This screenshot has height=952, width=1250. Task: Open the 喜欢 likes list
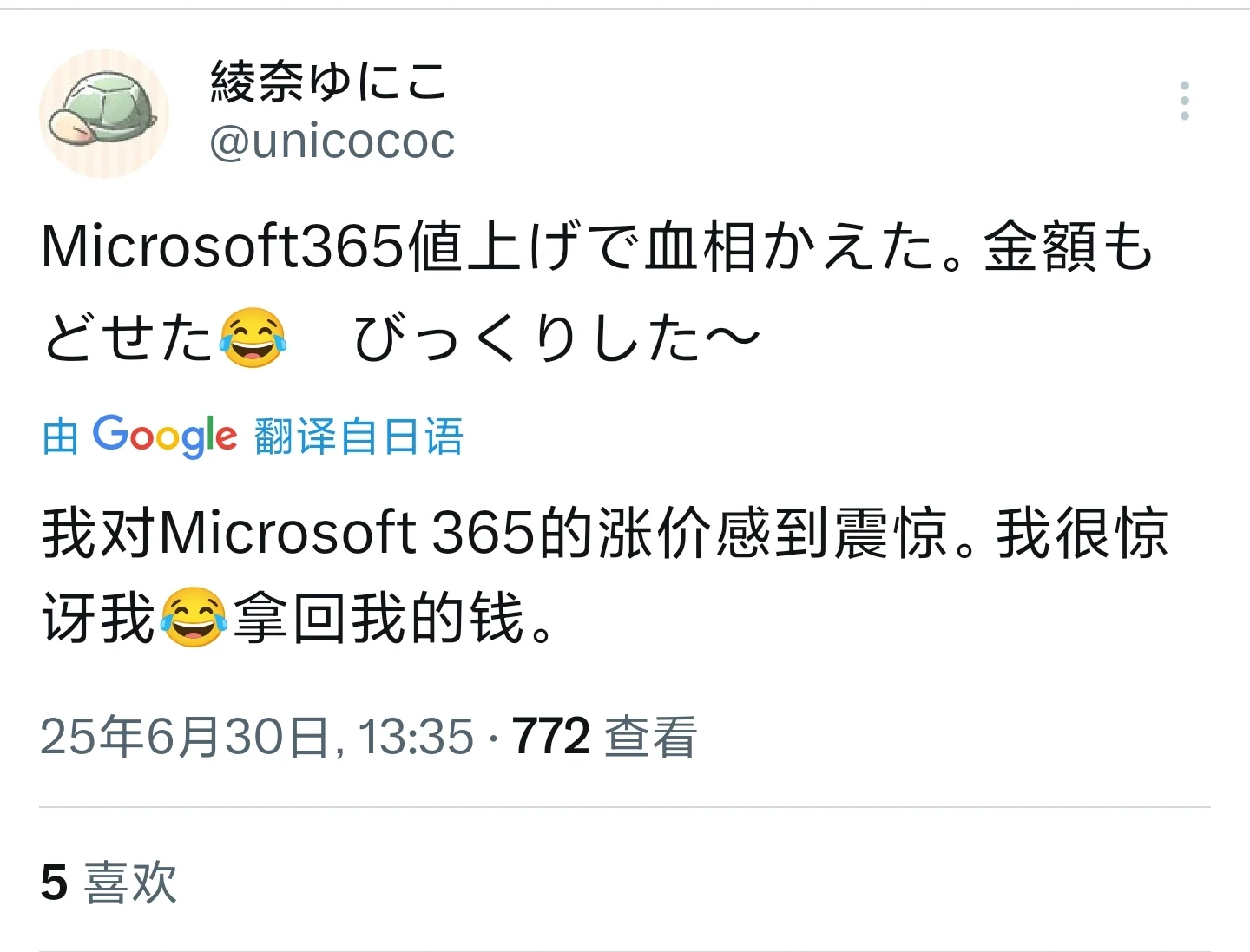click(x=130, y=883)
